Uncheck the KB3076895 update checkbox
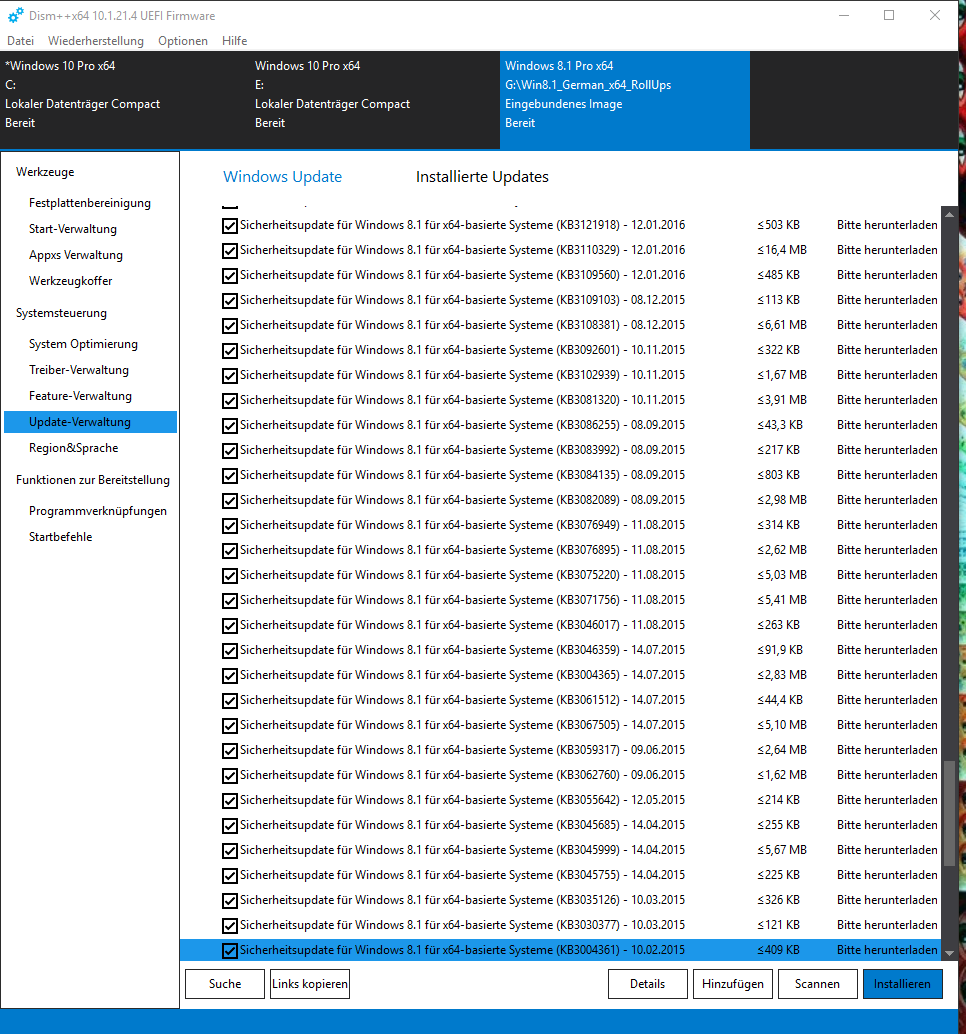Viewport: 966px width, 1034px height. [x=229, y=551]
